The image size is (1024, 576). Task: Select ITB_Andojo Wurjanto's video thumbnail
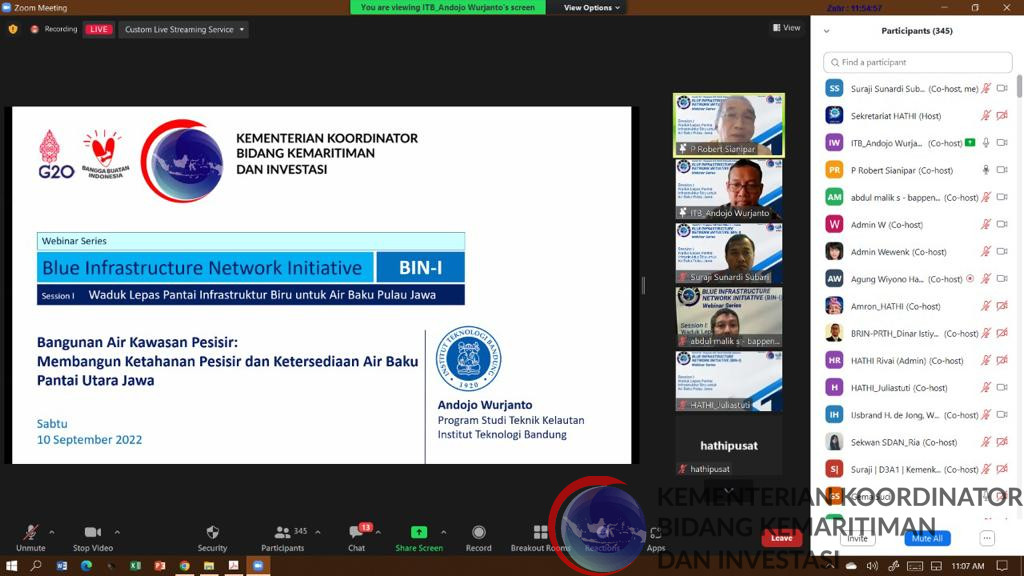click(729, 189)
